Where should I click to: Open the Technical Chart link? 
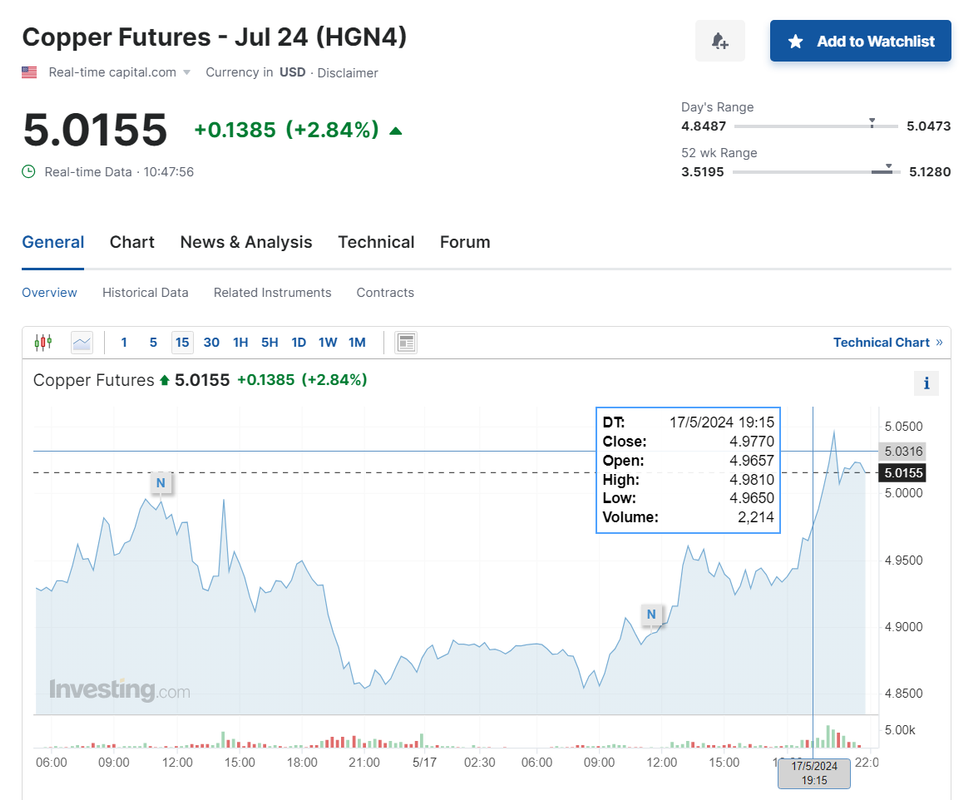point(887,342)
